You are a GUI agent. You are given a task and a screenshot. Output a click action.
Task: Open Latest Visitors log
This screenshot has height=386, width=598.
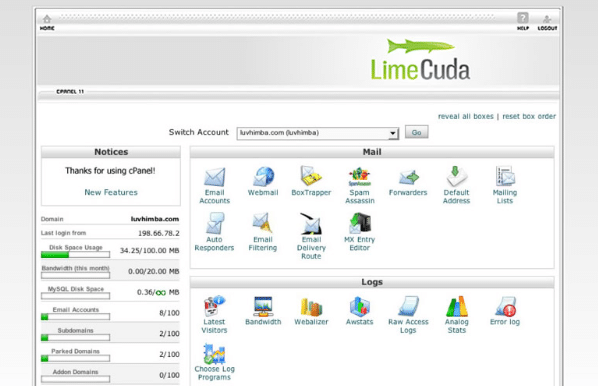(x=214, y=306)
